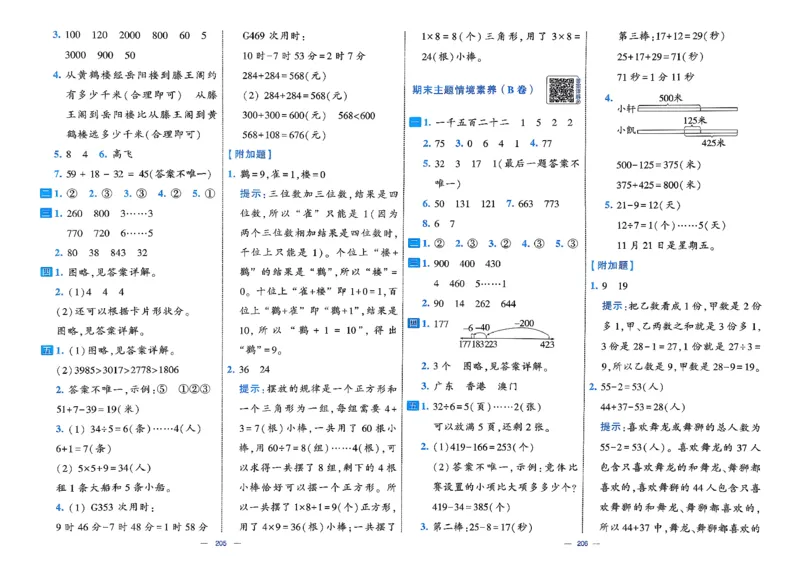800x566 pixels.
Task: Click the equation 59 + 18 - 32 = 45
Action: coord(108,174)
